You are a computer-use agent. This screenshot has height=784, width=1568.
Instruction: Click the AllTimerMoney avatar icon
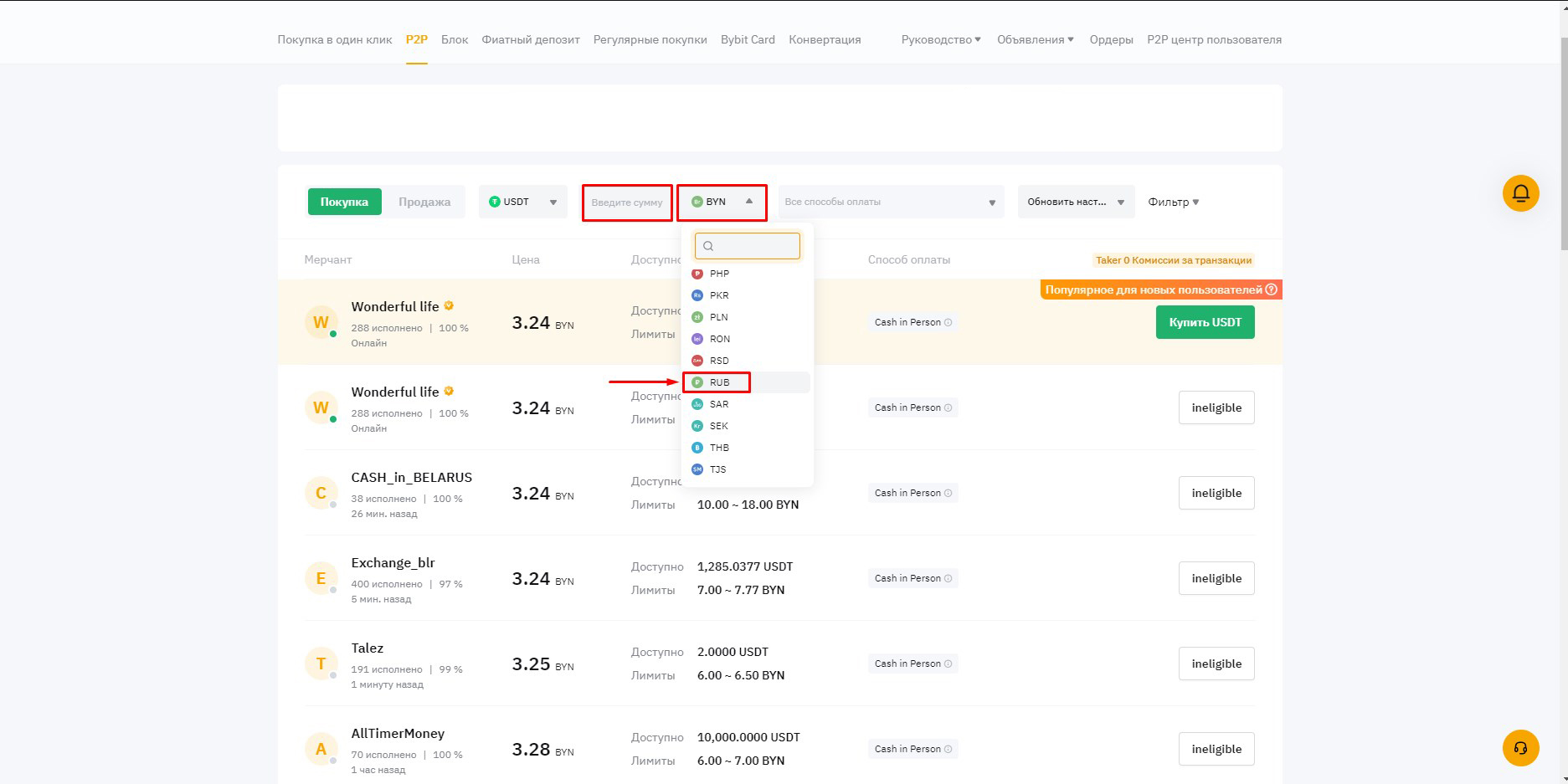321,749
